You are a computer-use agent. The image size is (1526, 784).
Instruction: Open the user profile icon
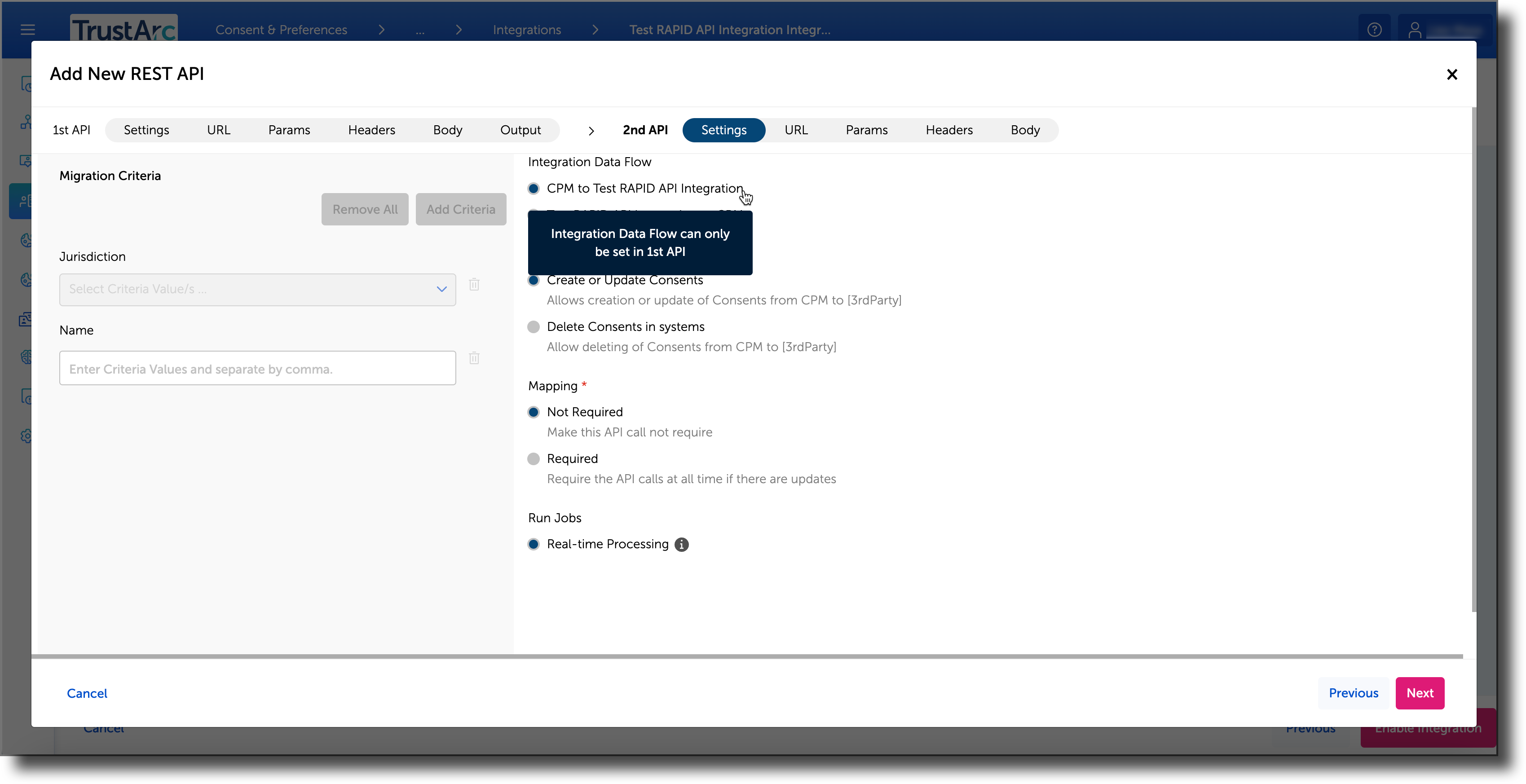tap(1415, 30)
